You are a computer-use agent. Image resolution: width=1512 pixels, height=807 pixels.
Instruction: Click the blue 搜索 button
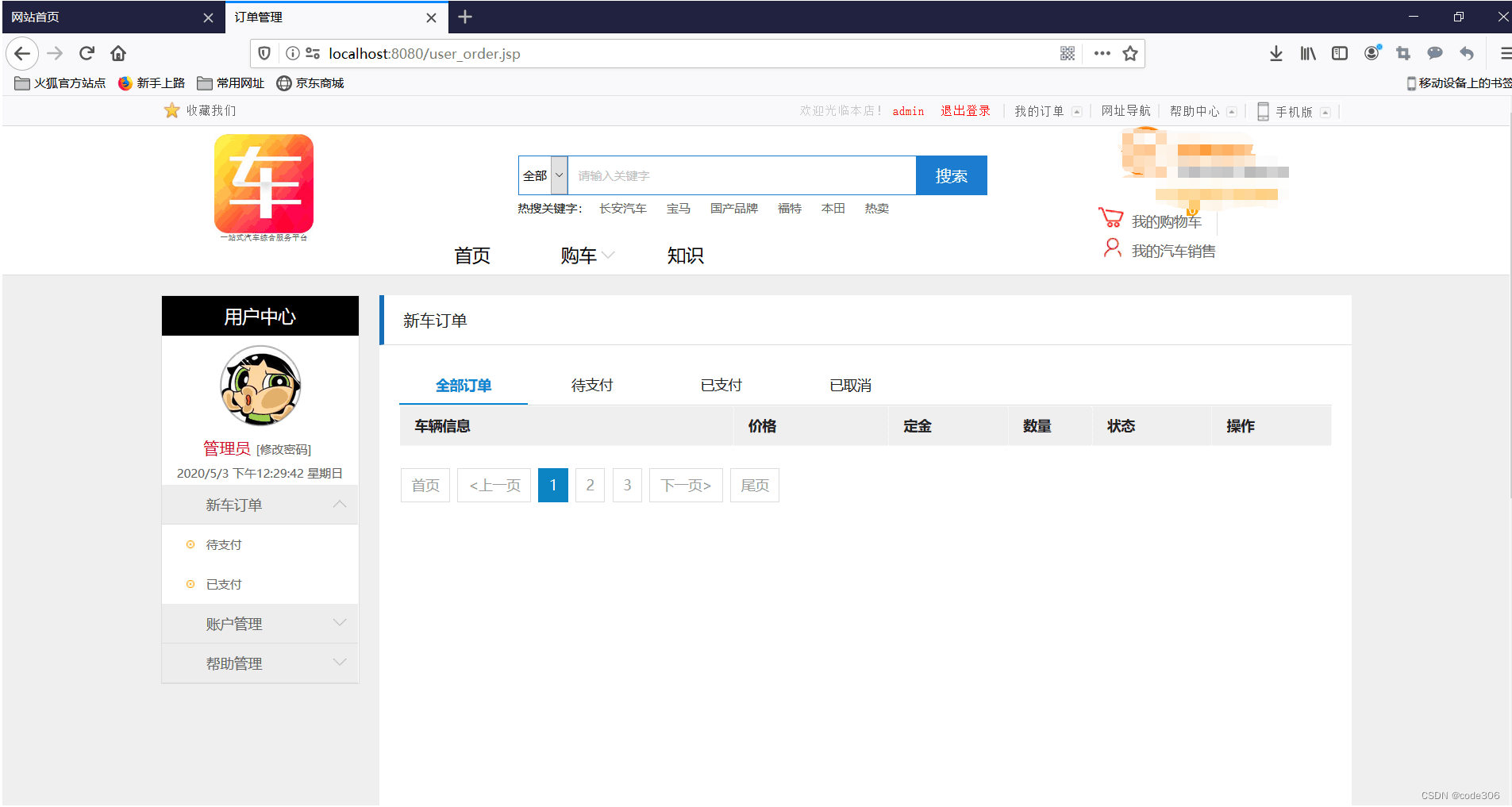(x=951, y=175)
